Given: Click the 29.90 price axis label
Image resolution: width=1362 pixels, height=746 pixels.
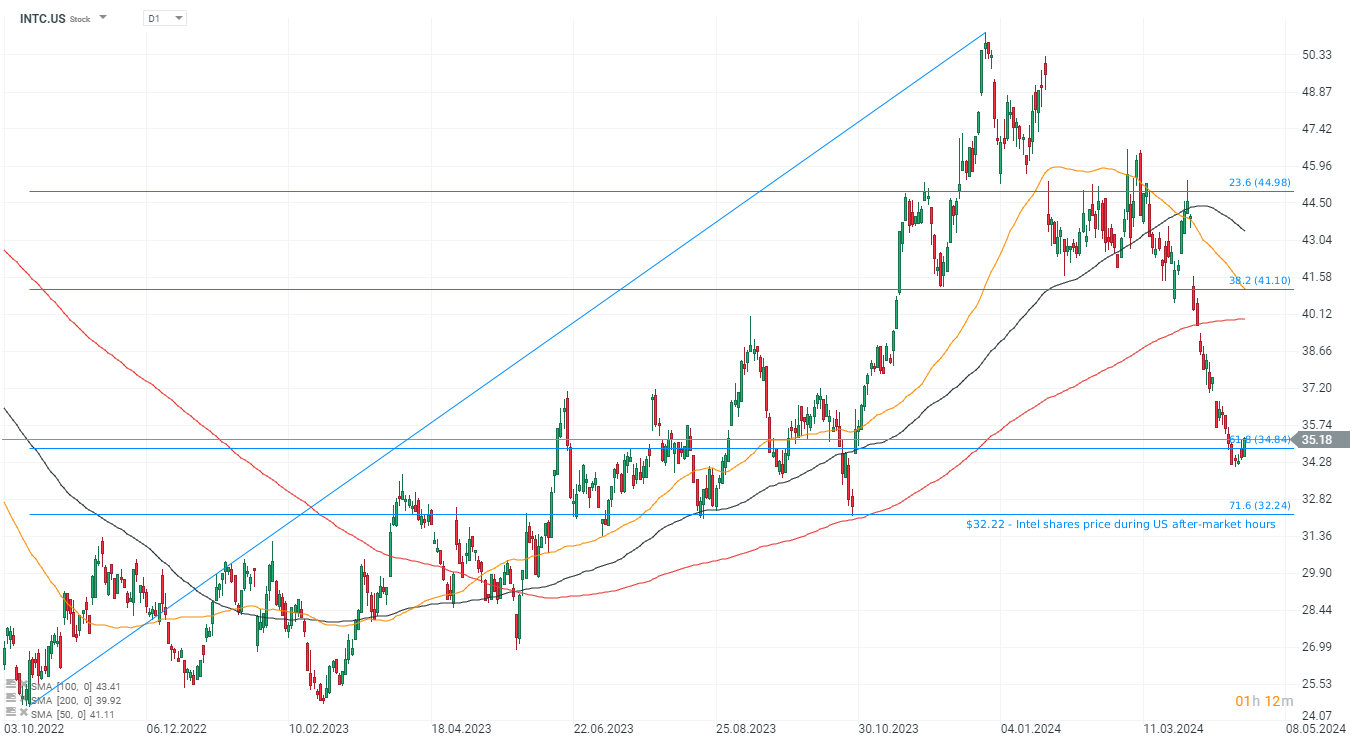Looking at the screenshot, I should pos(1318,573).
